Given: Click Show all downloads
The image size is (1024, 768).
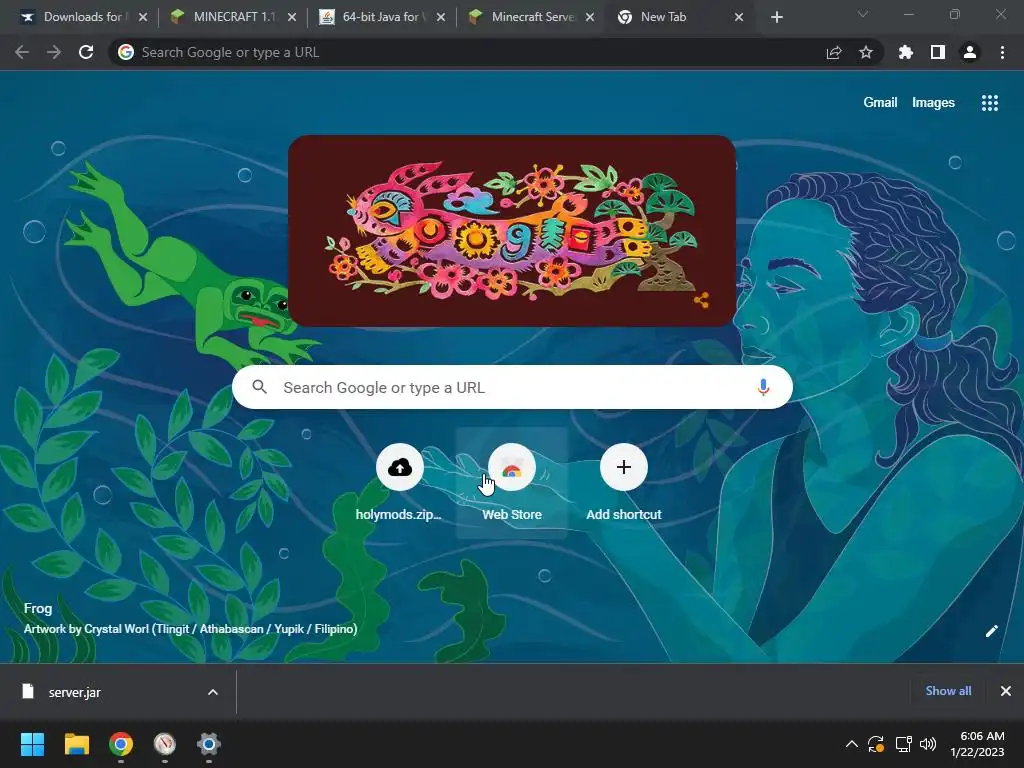Looking at the screenshot, I should (x=948, y=691).
